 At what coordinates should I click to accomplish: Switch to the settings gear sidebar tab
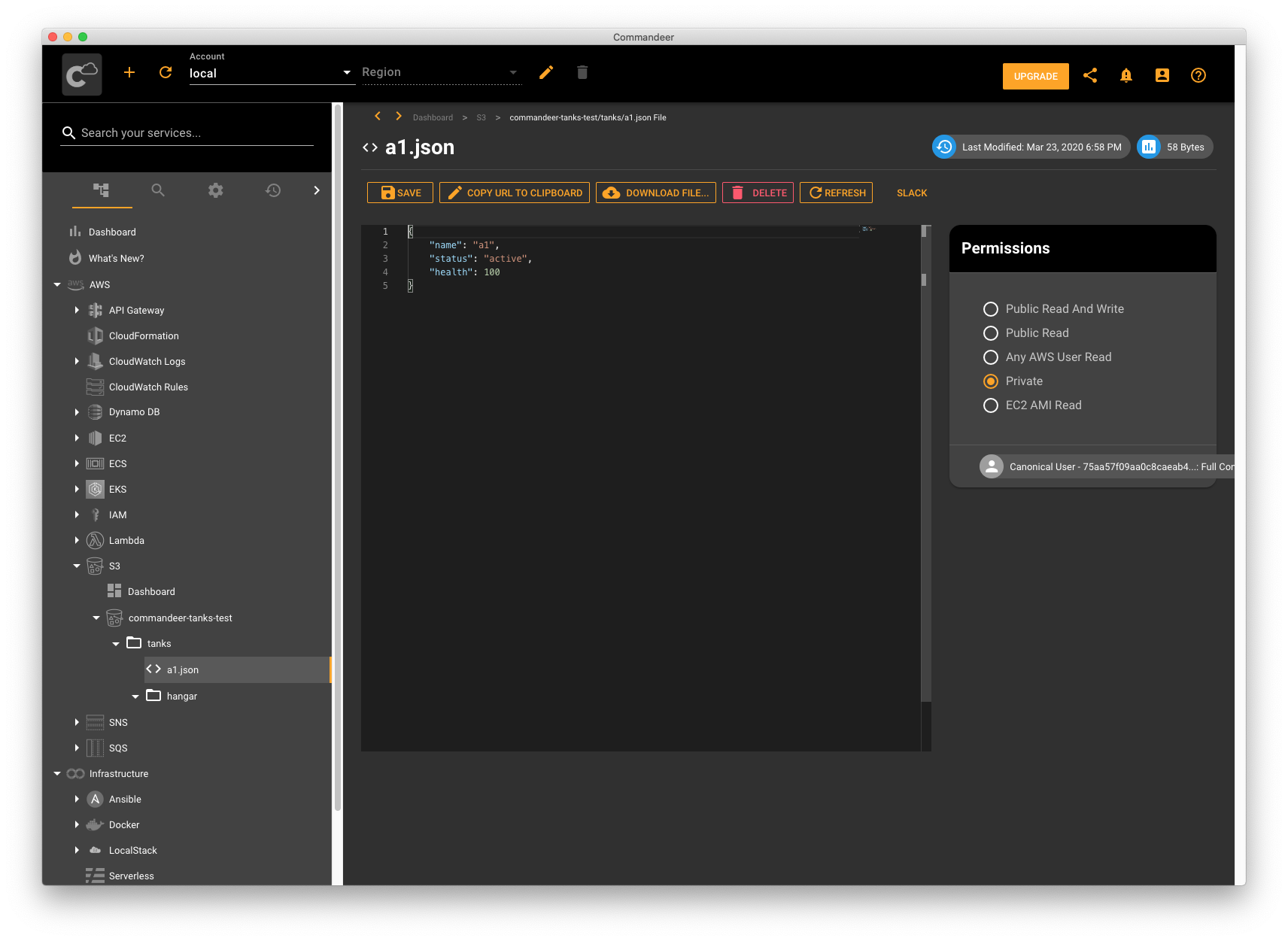pos(216,190)
